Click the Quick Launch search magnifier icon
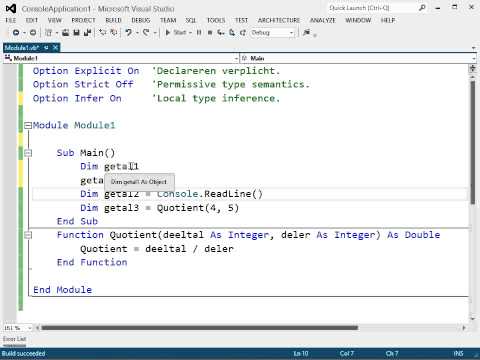The width and height of the screenshot is (480, 360). 422,8
